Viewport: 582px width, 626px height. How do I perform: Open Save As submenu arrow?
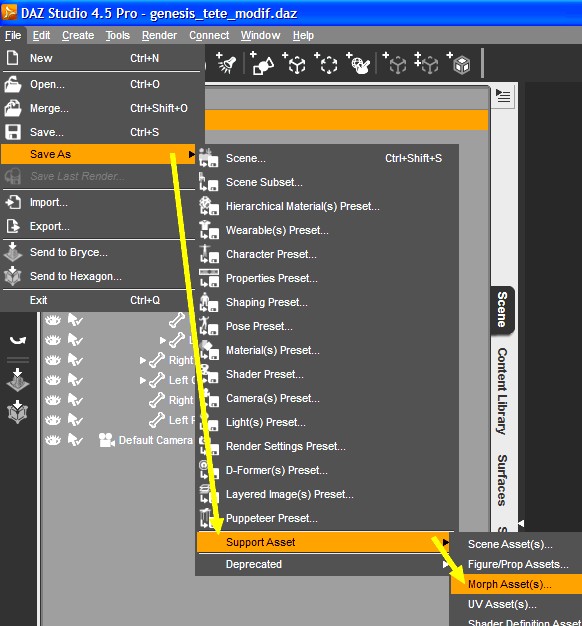tap(192, 154)
